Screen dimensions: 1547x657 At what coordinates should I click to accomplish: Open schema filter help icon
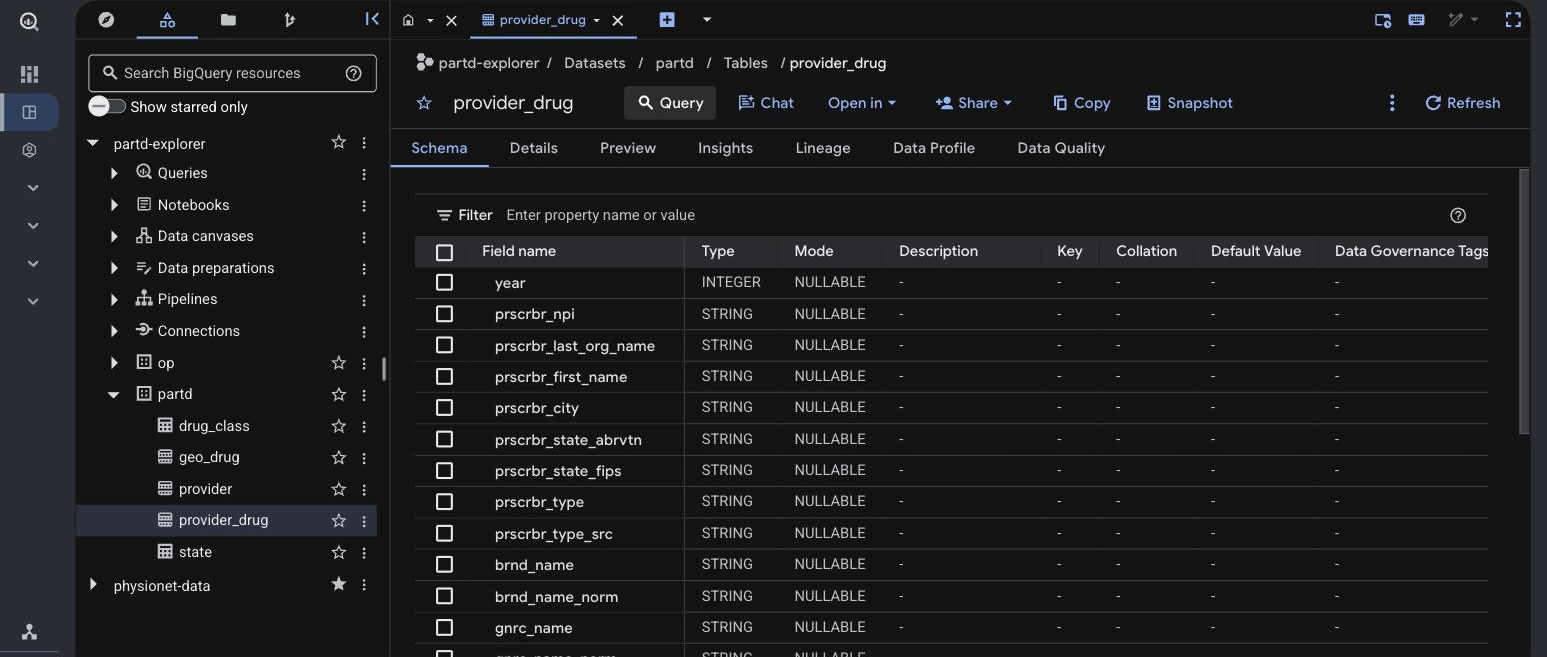click(1458, 215)
